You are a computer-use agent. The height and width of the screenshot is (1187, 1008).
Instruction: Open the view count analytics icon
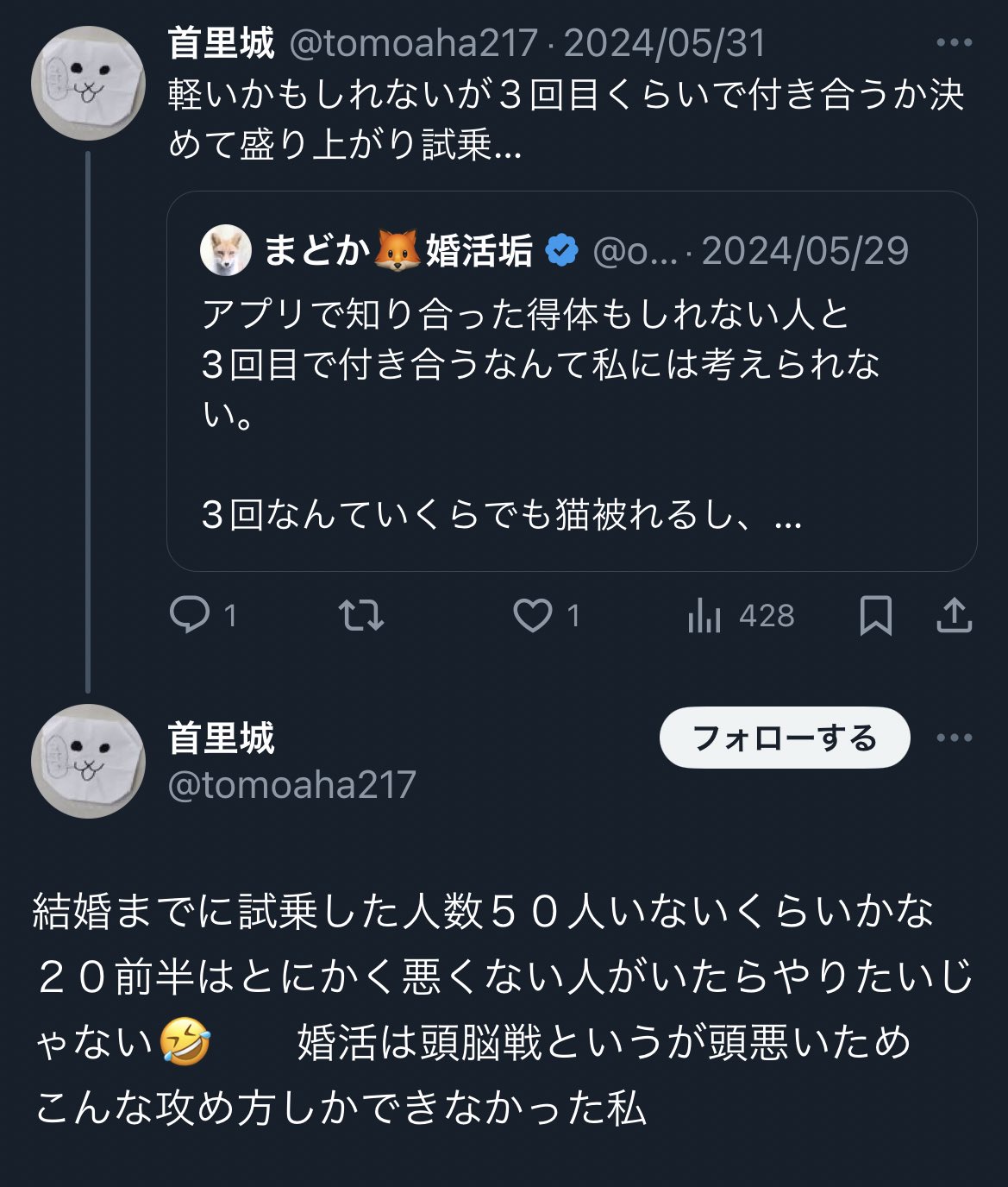pos(704,616)
